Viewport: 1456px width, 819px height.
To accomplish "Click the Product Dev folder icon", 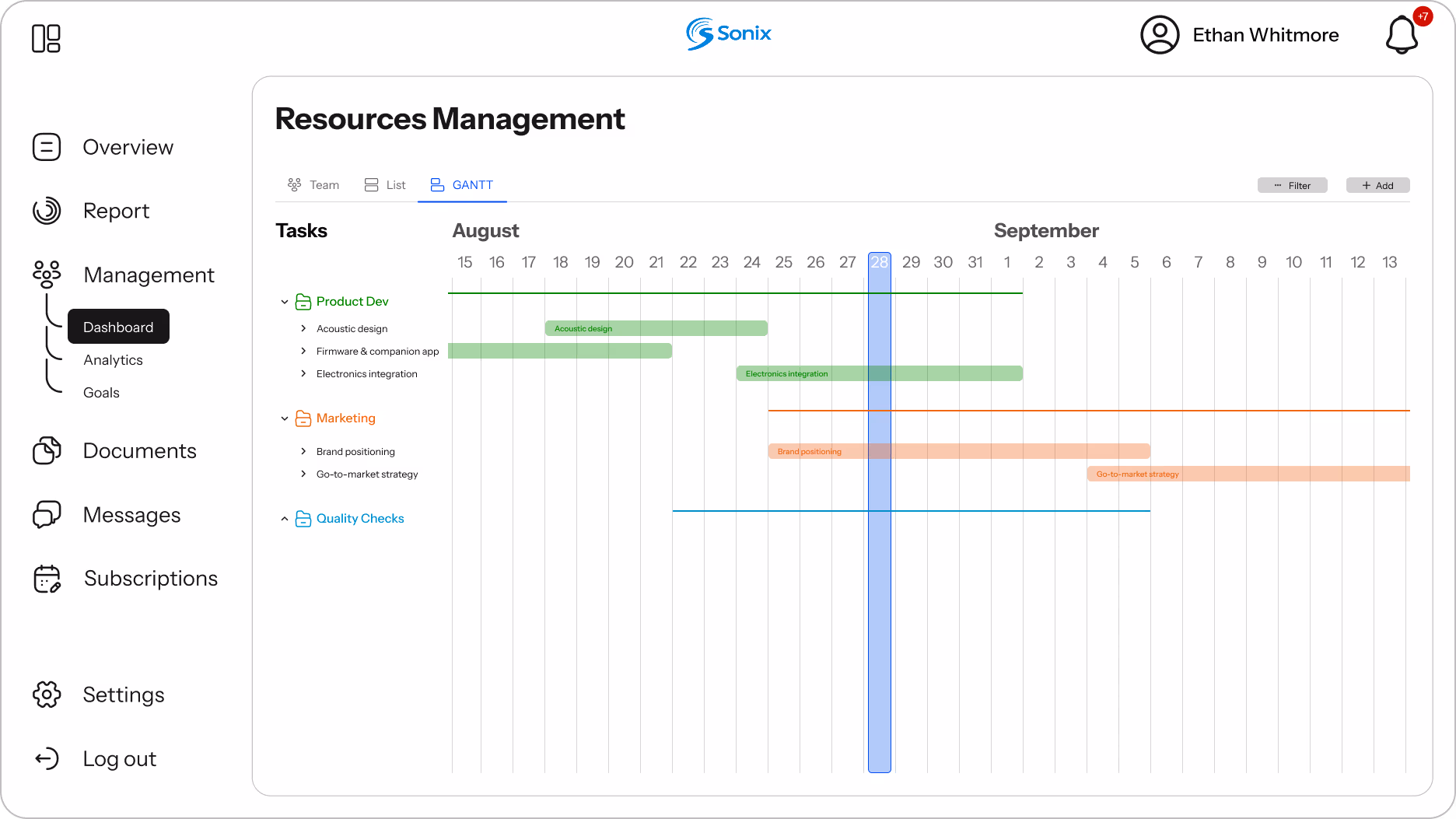I will [x=303, y=302].
